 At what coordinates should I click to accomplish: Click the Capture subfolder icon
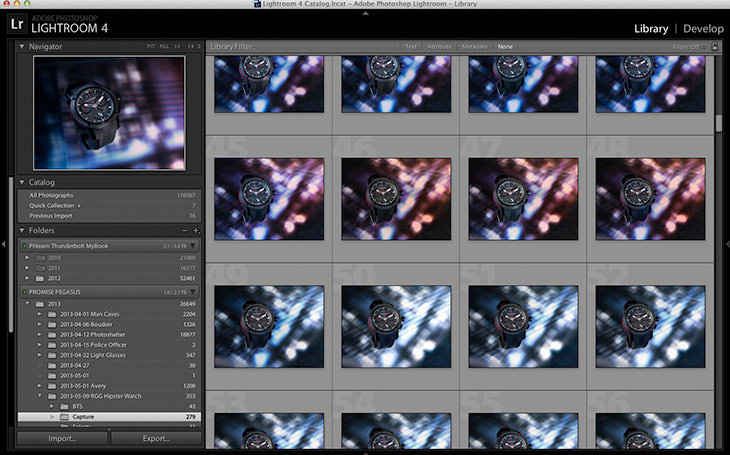[64, 416]
